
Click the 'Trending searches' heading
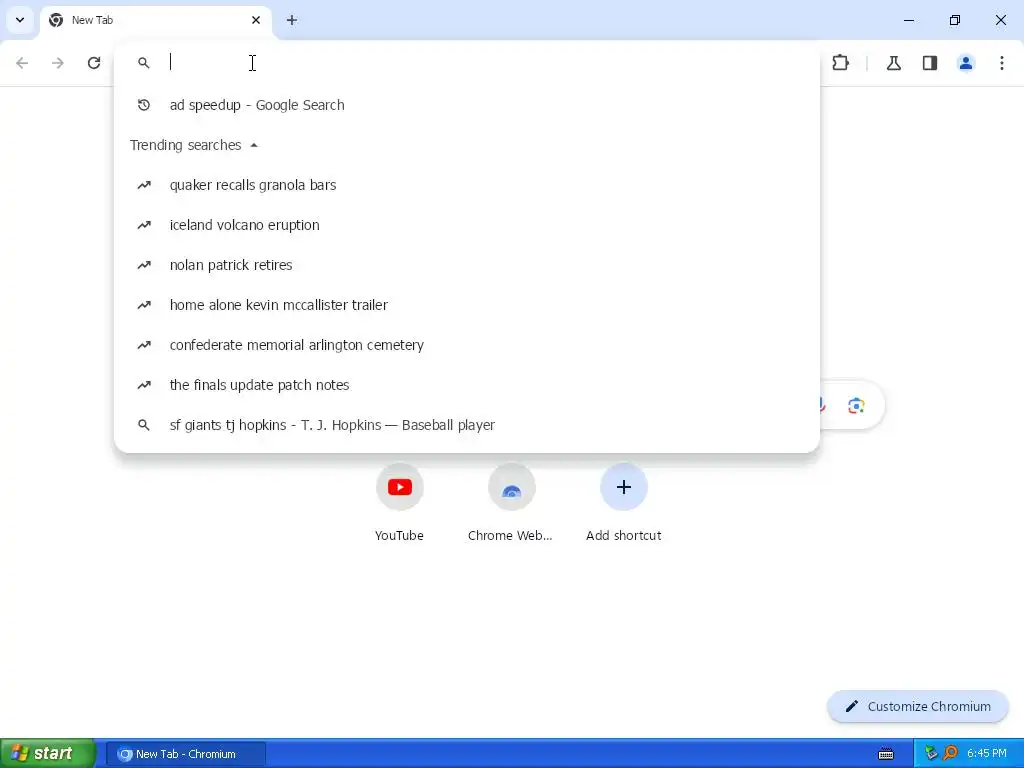[x=185, y=145]
